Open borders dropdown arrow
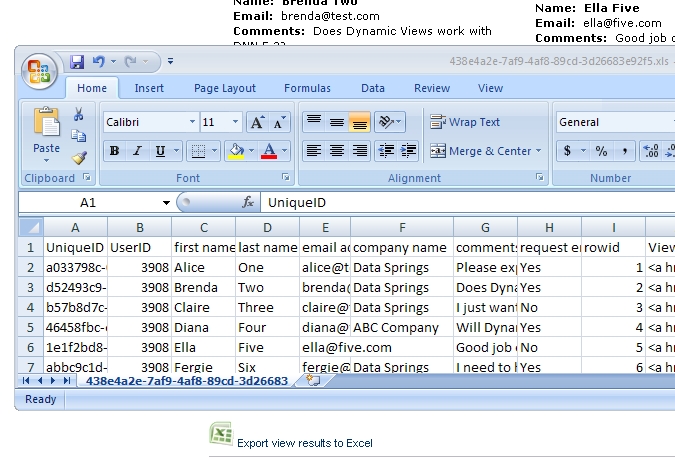675x459 pixels. 214,151
